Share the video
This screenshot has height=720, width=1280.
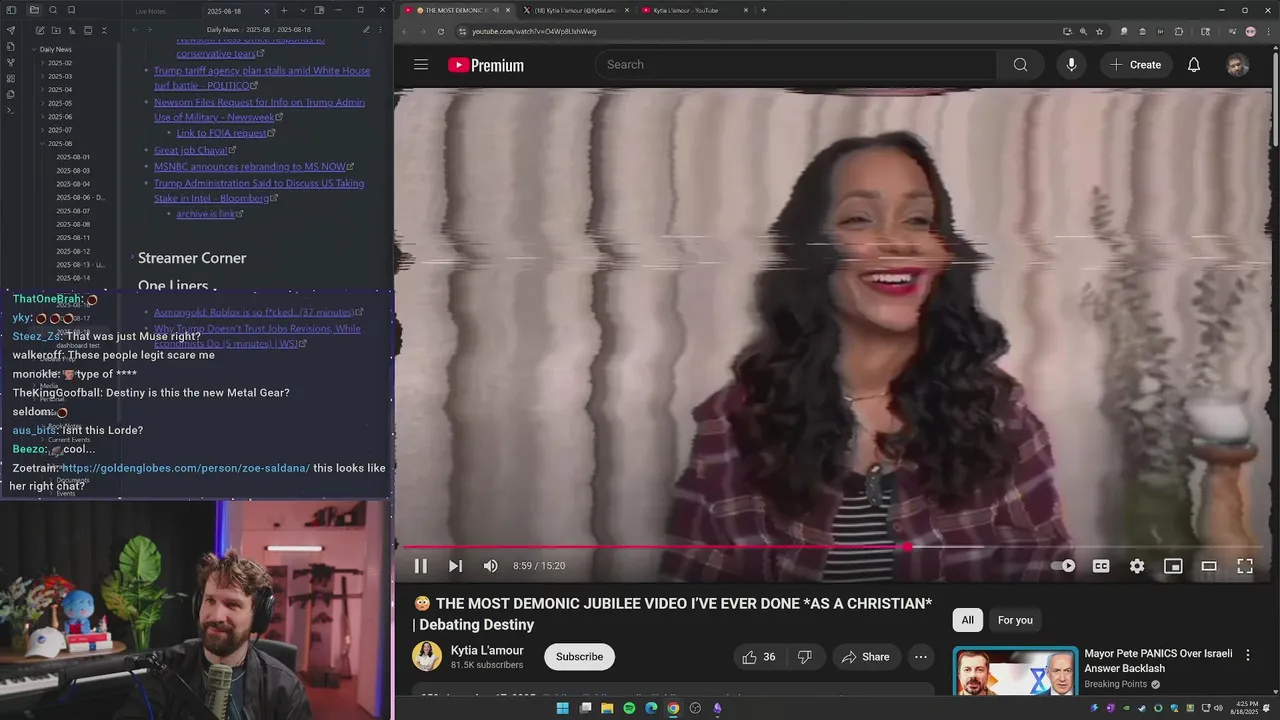[866, 657]
